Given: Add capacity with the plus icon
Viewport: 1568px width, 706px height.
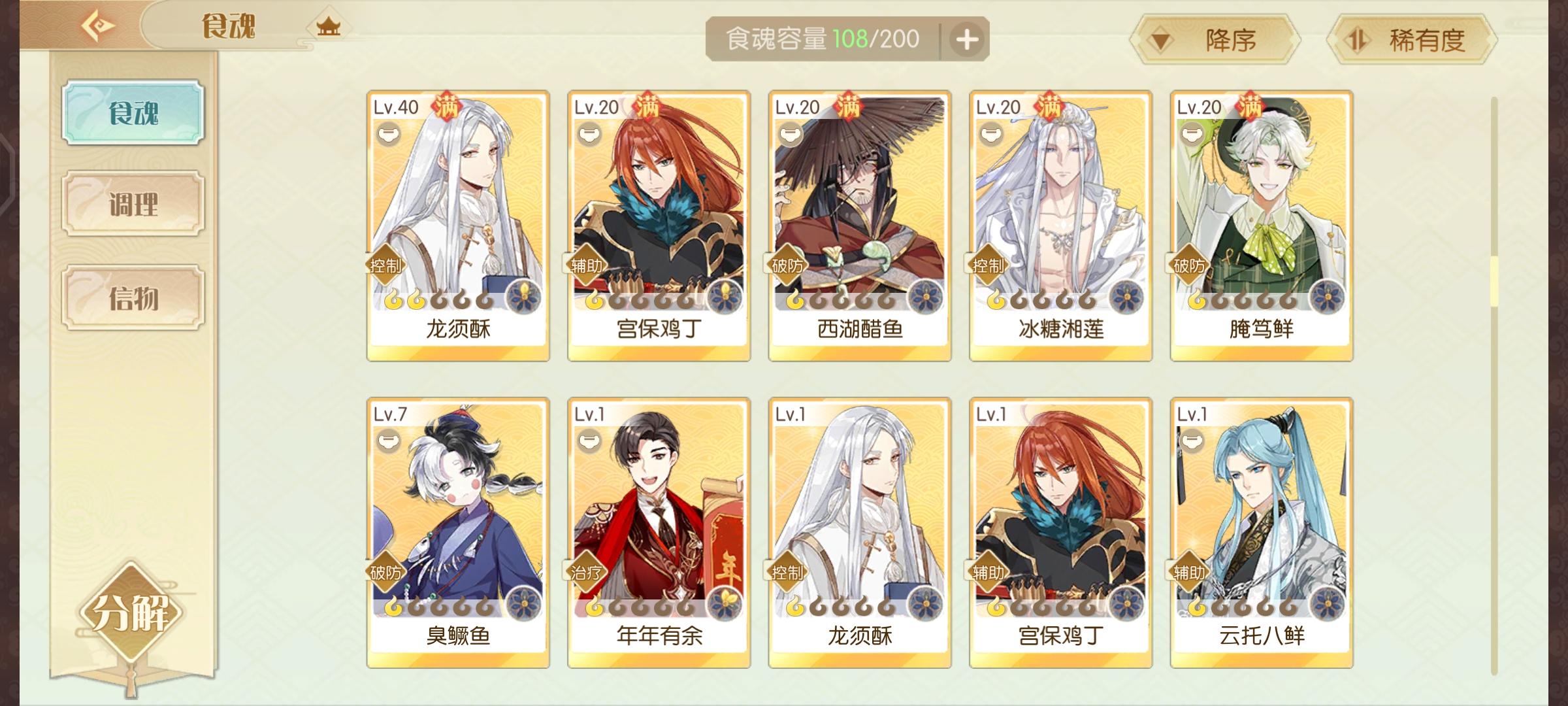Looking at the screenshot, I should [967, 40].
